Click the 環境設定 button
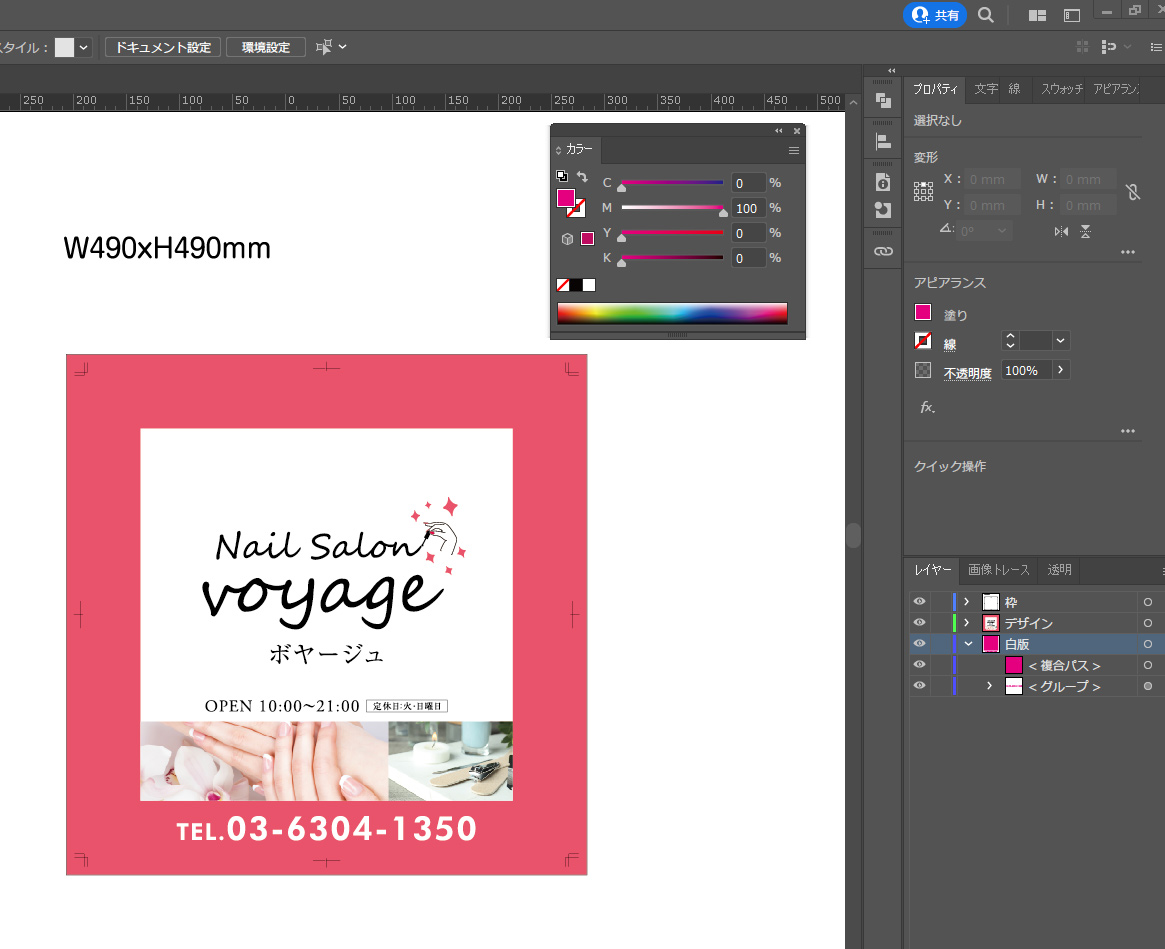The image size is (1165, 949). [266, 47]
